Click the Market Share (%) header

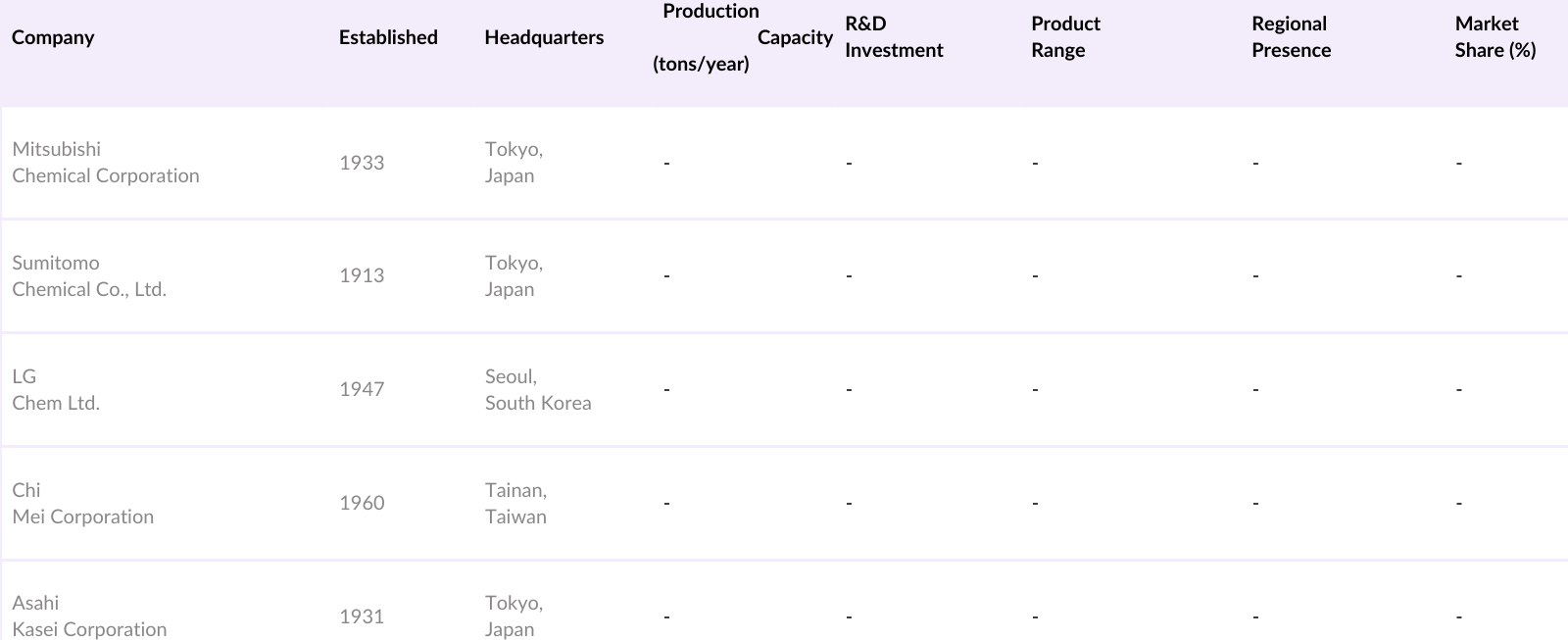(1494, 37)
